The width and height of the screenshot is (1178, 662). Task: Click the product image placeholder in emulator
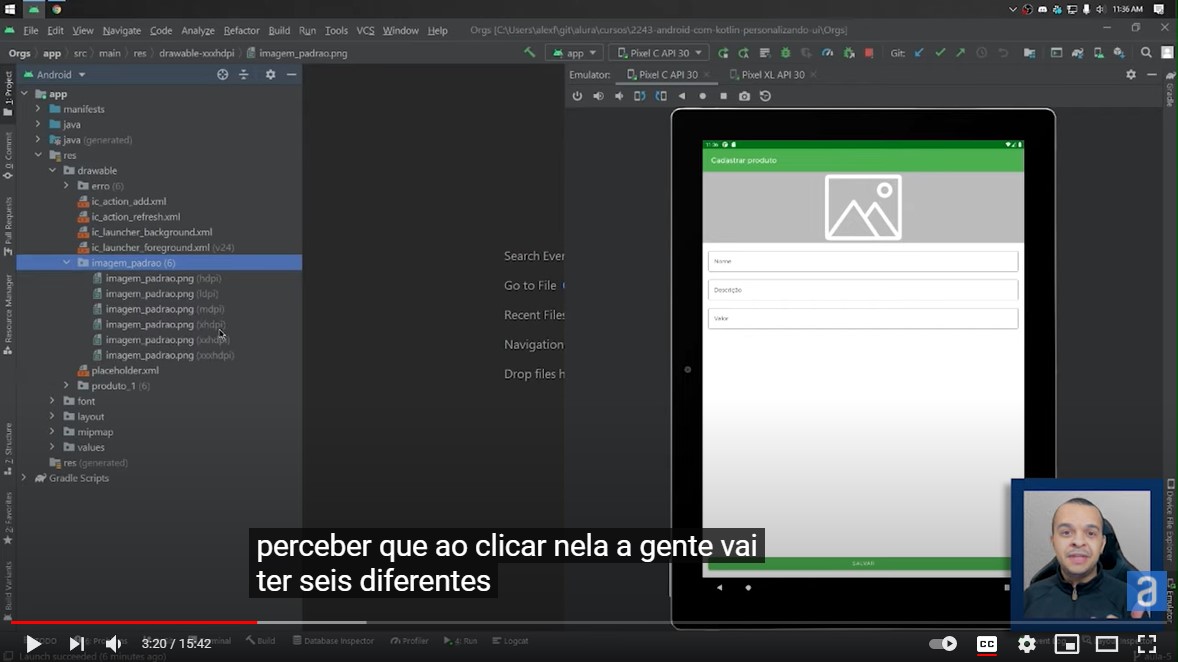tap(862, 207)
